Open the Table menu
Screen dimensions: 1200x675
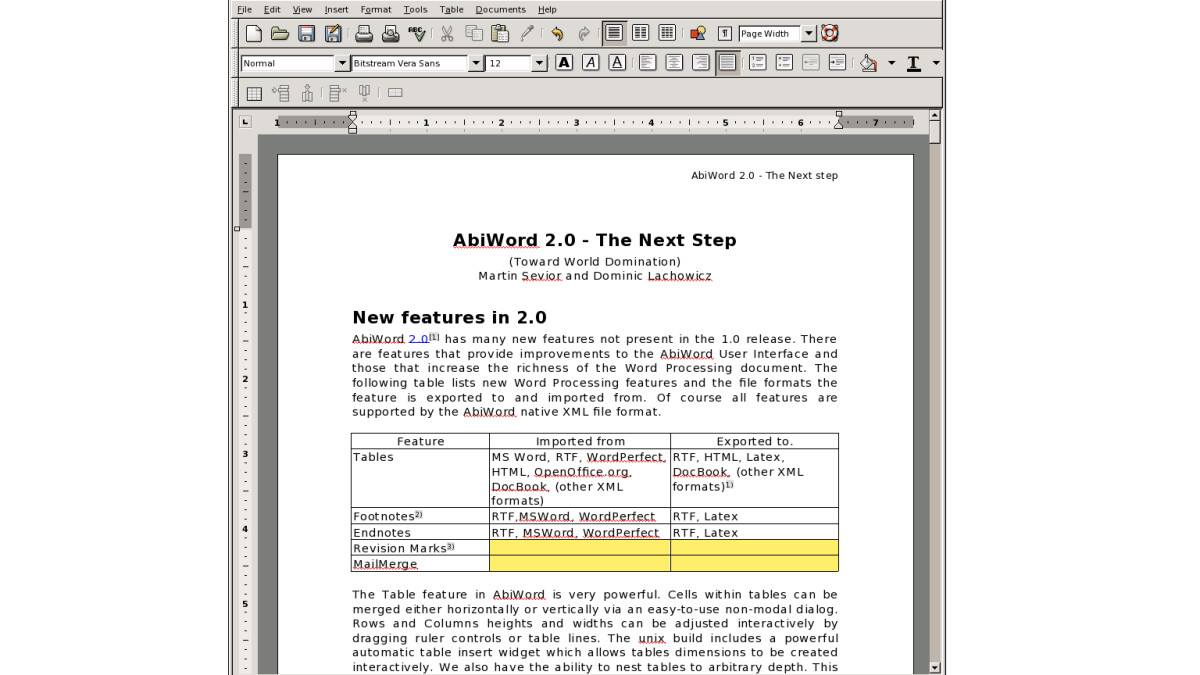pos(452,9)
